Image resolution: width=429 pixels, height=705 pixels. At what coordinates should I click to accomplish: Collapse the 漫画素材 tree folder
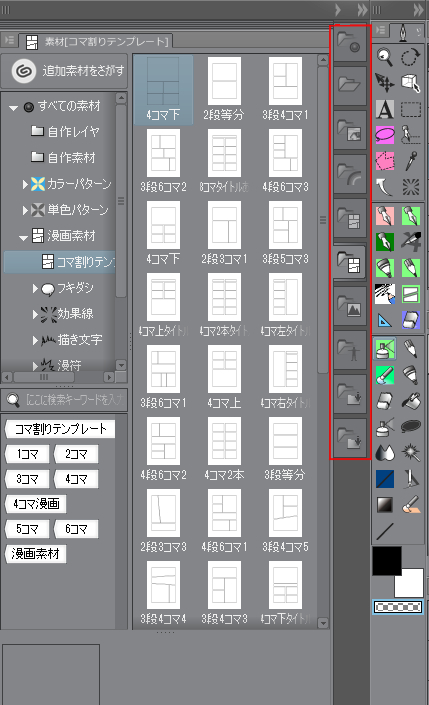tap(23, 237)
